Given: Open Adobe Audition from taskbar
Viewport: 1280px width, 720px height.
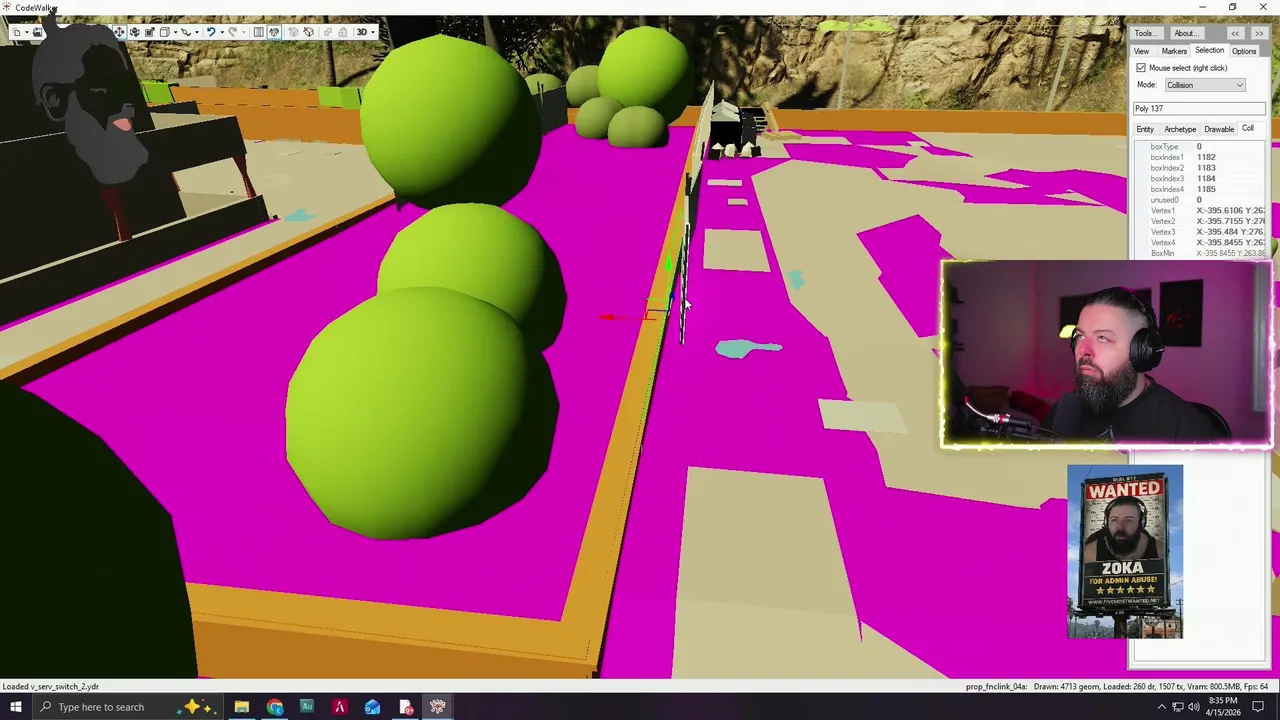Looking at the screenshot, I should (x=307, y=707).
